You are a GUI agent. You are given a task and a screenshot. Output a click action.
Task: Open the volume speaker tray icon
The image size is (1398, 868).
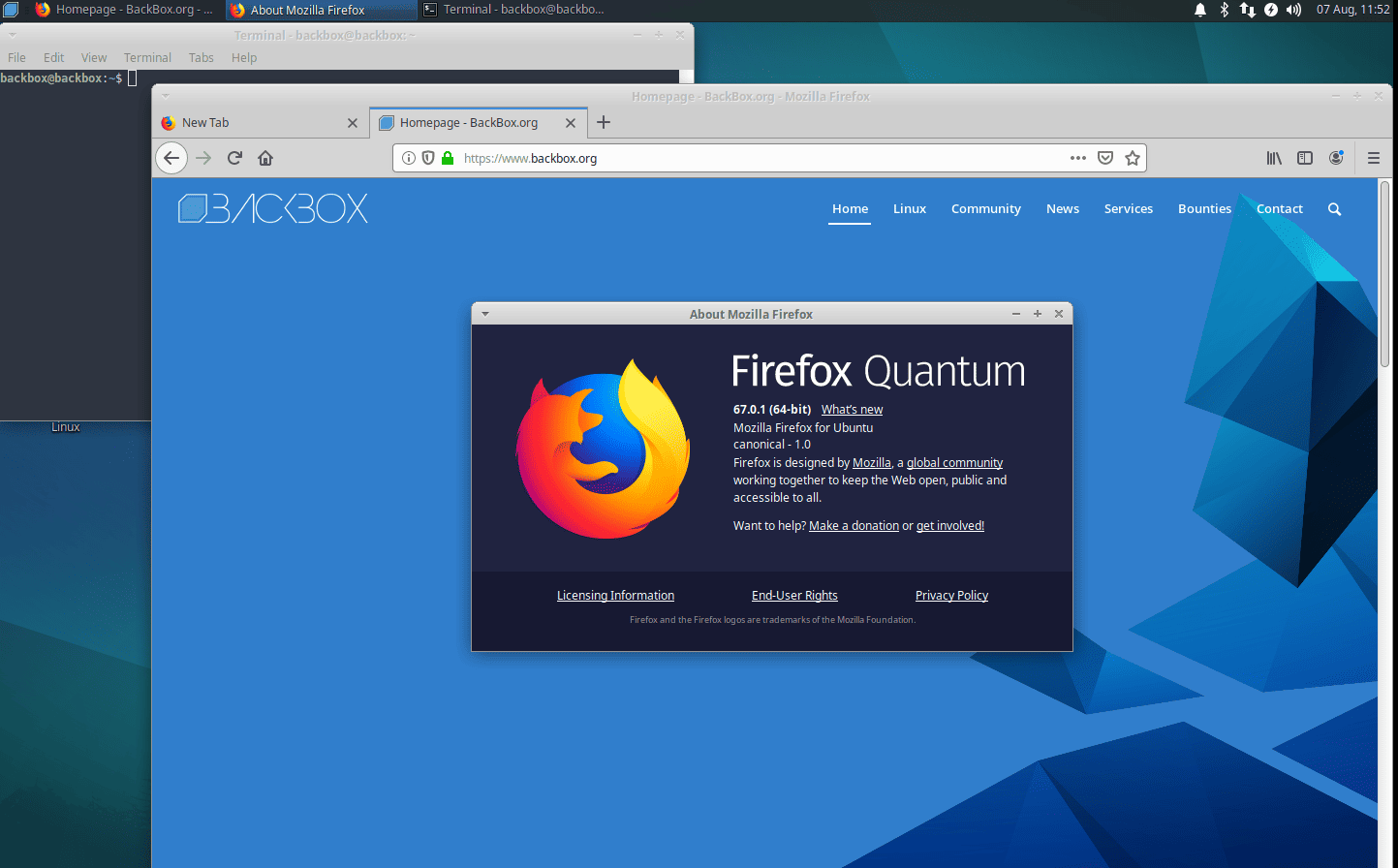tap(1293, 10)
